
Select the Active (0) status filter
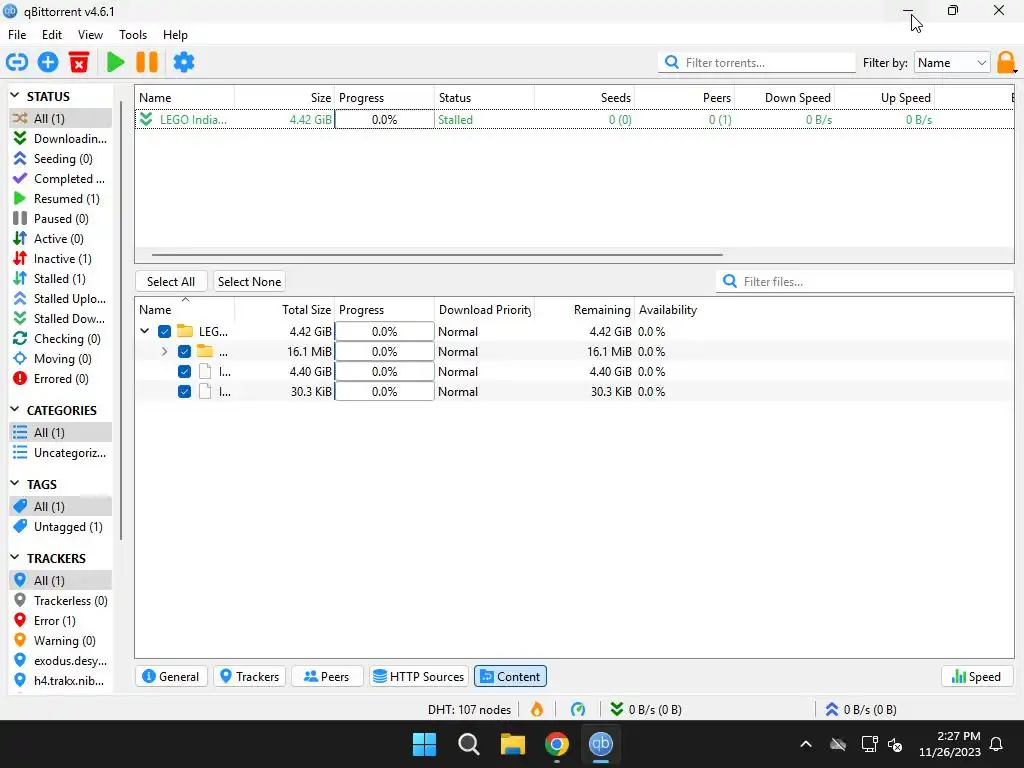[61, 239]
